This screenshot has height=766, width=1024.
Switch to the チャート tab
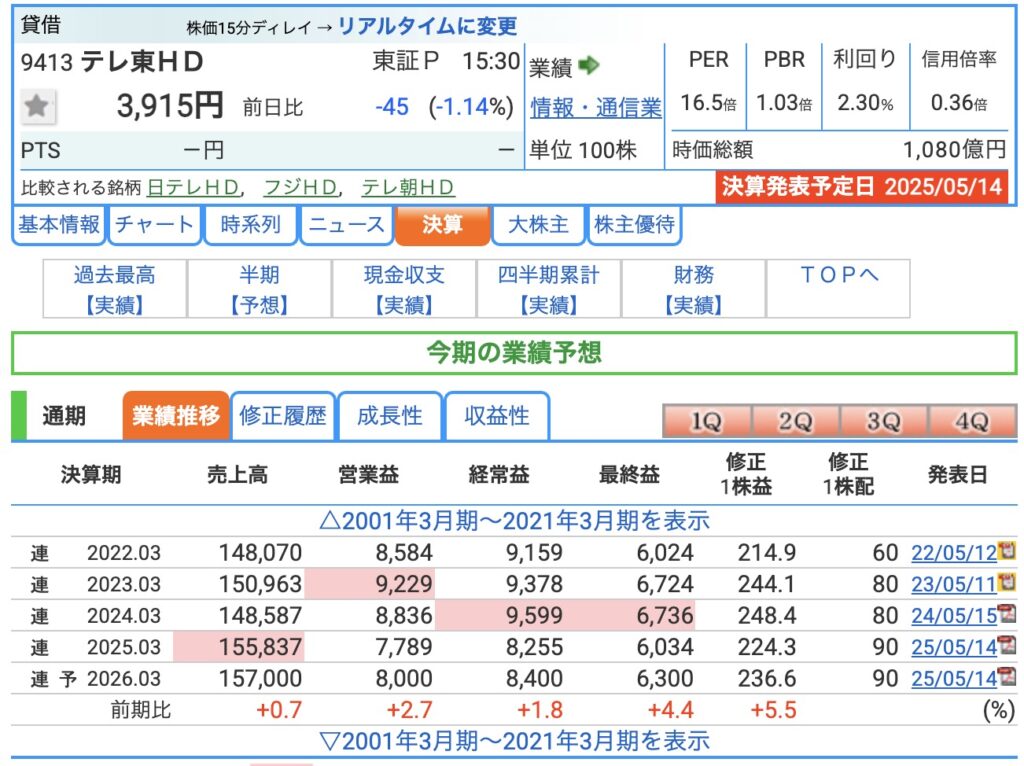[x=154, y=225]
